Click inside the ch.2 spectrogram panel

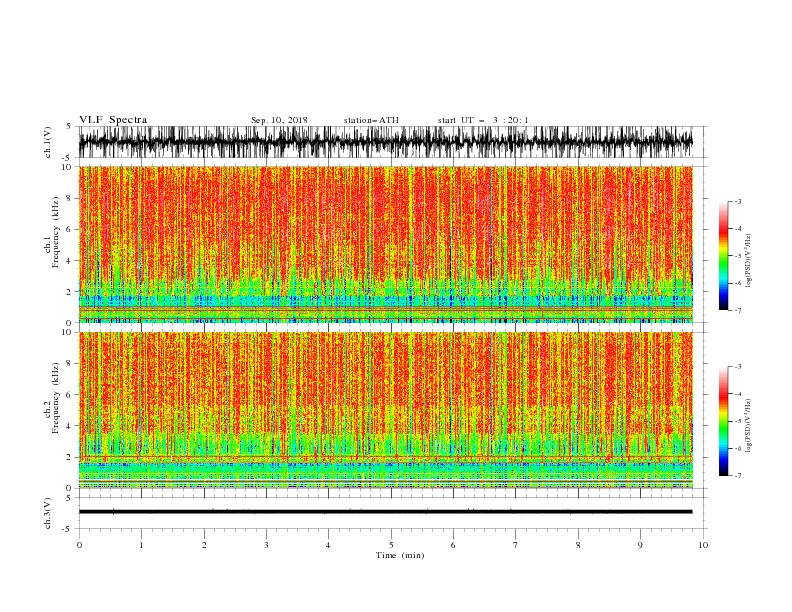(385, 410)
